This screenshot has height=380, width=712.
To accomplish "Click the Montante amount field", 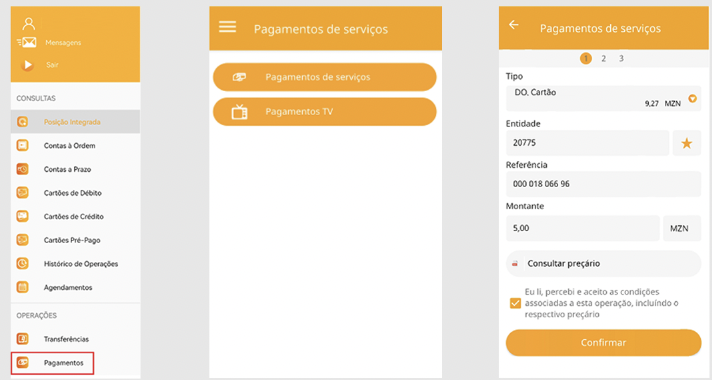I will tap(583, 228).
